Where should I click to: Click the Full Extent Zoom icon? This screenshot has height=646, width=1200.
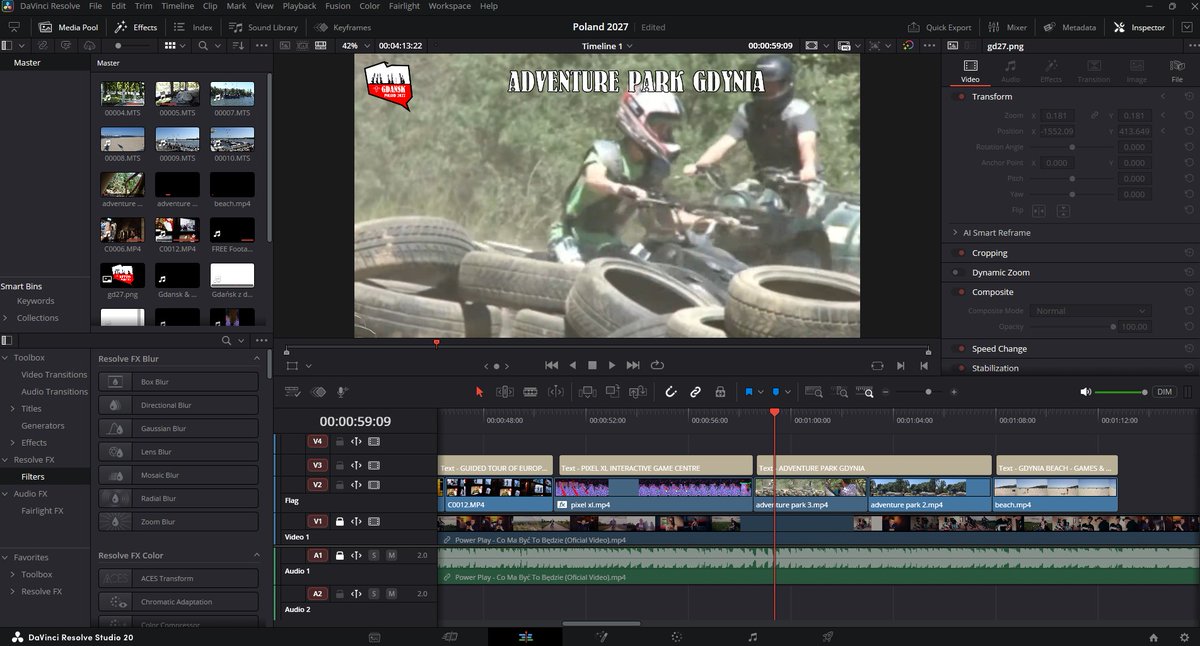[814, 392]
